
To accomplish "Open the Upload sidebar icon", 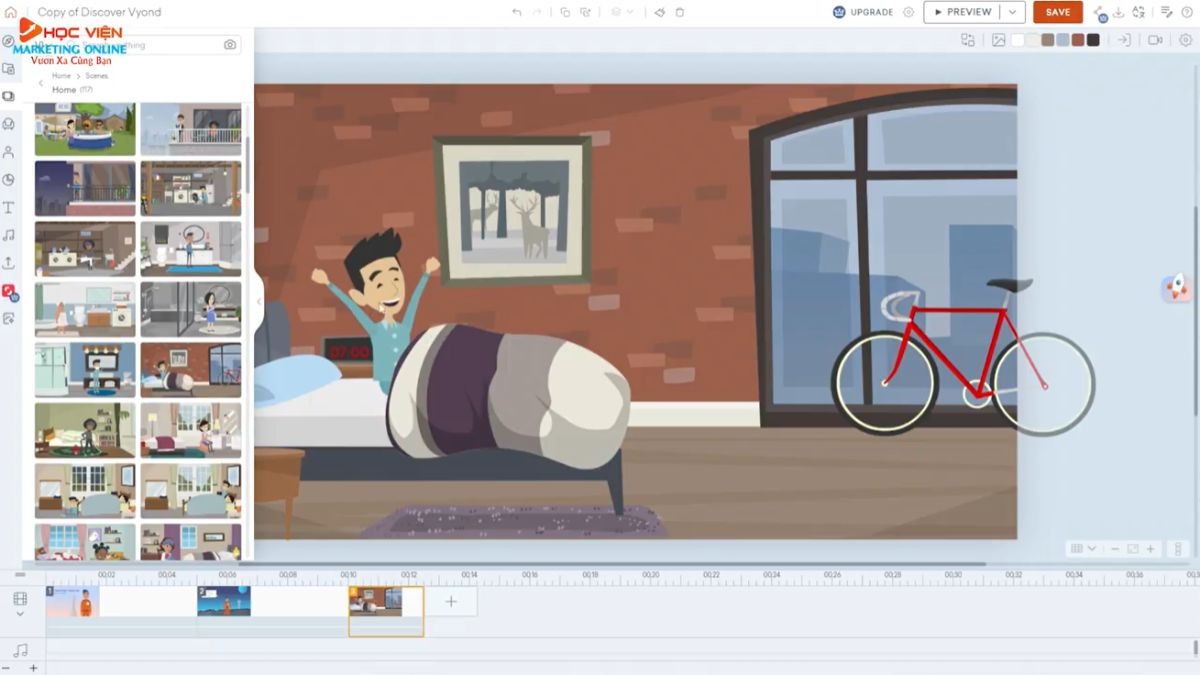I will [x=9, y=263].
